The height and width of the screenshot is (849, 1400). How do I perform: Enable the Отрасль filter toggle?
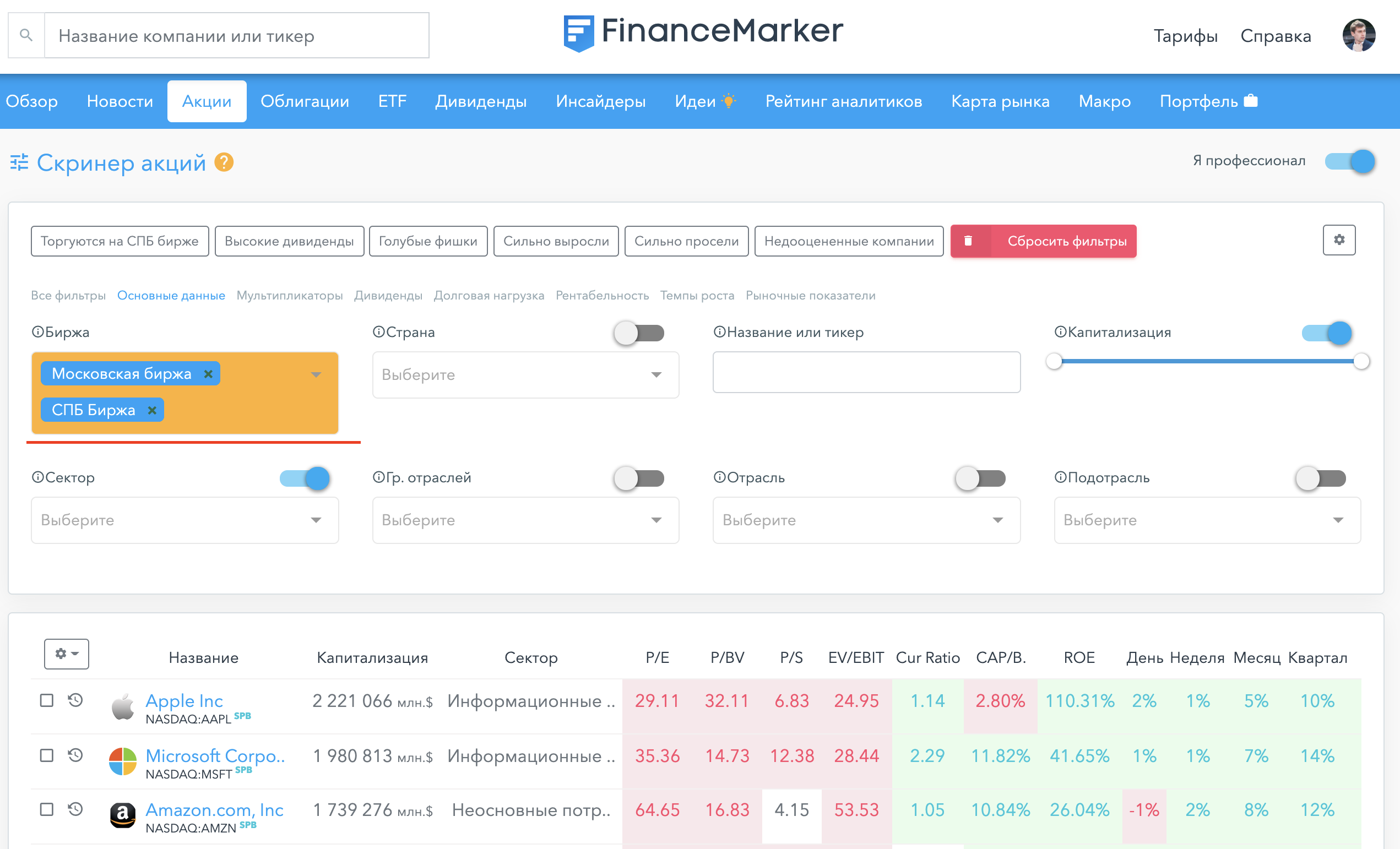click(980, 478)
